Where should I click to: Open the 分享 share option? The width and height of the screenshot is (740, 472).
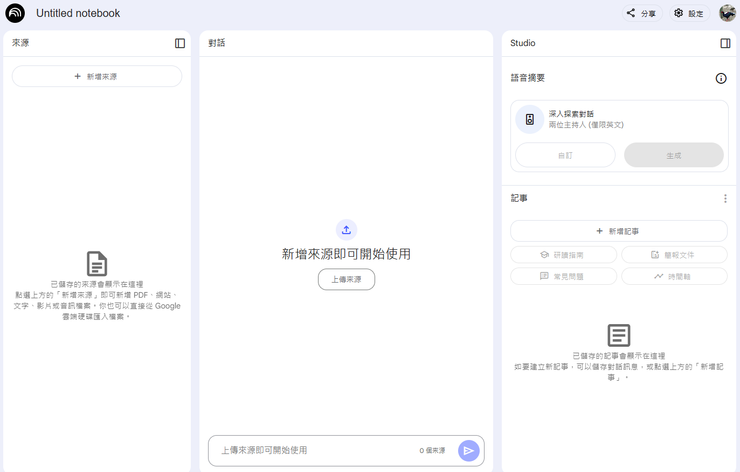[x=641, y=13]
